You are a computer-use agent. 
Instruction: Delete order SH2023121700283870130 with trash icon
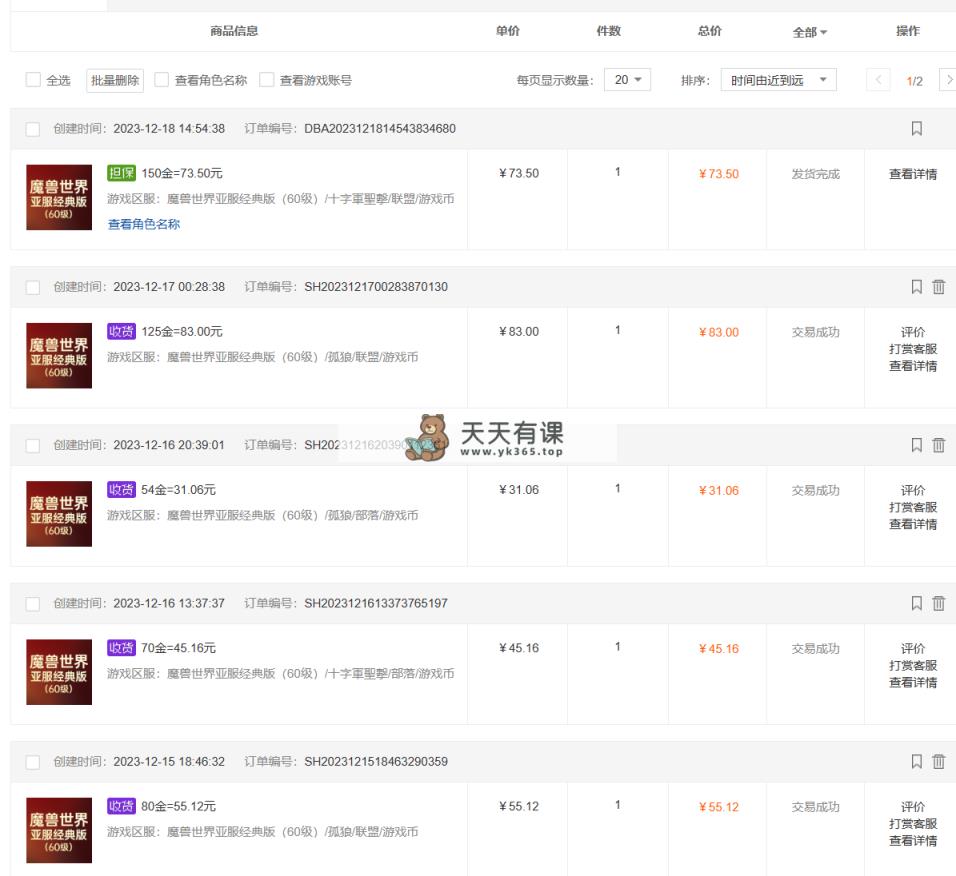tap(938, 287)
